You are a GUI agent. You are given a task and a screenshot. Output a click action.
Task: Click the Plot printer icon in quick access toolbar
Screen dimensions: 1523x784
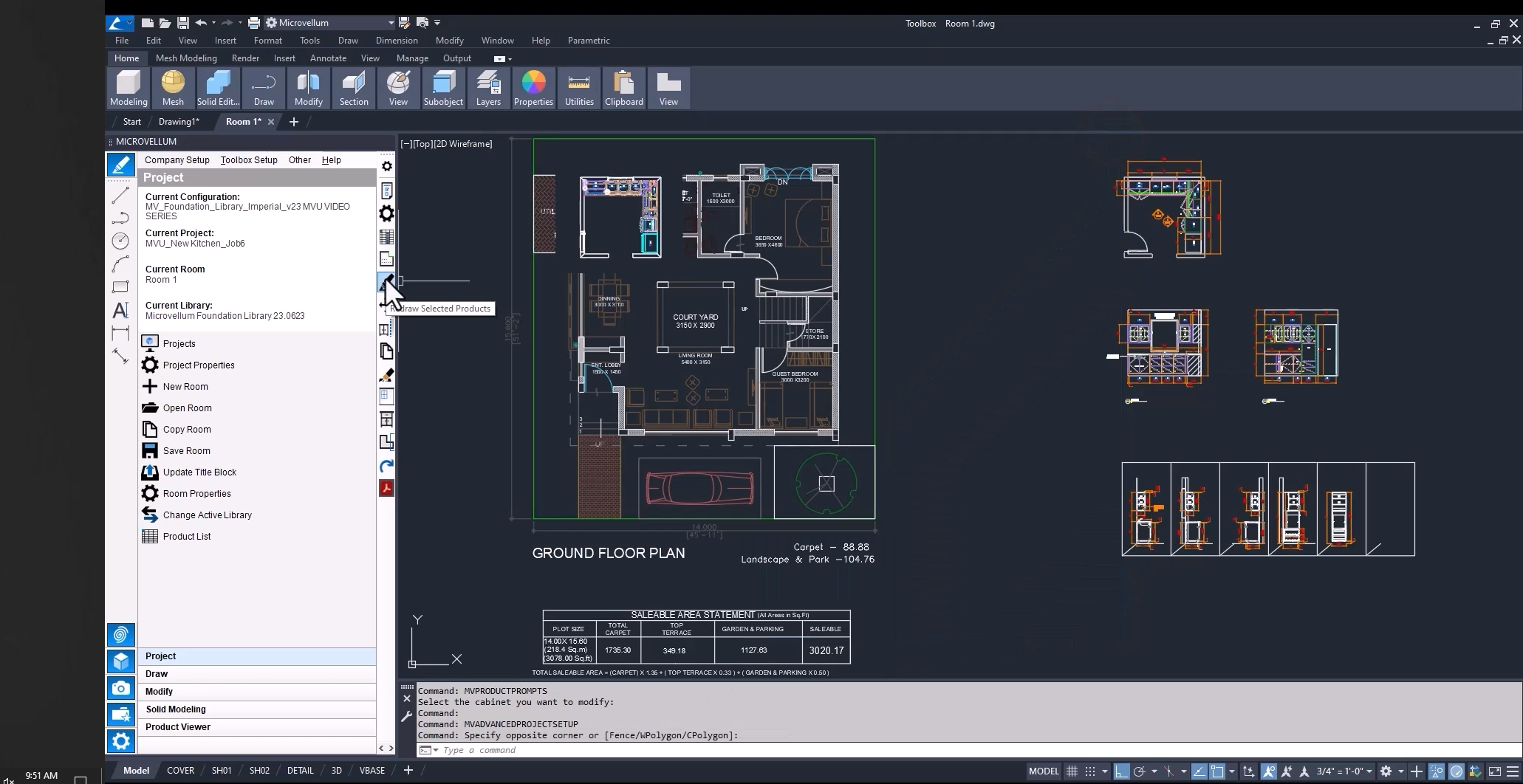[x=254, y=23]
